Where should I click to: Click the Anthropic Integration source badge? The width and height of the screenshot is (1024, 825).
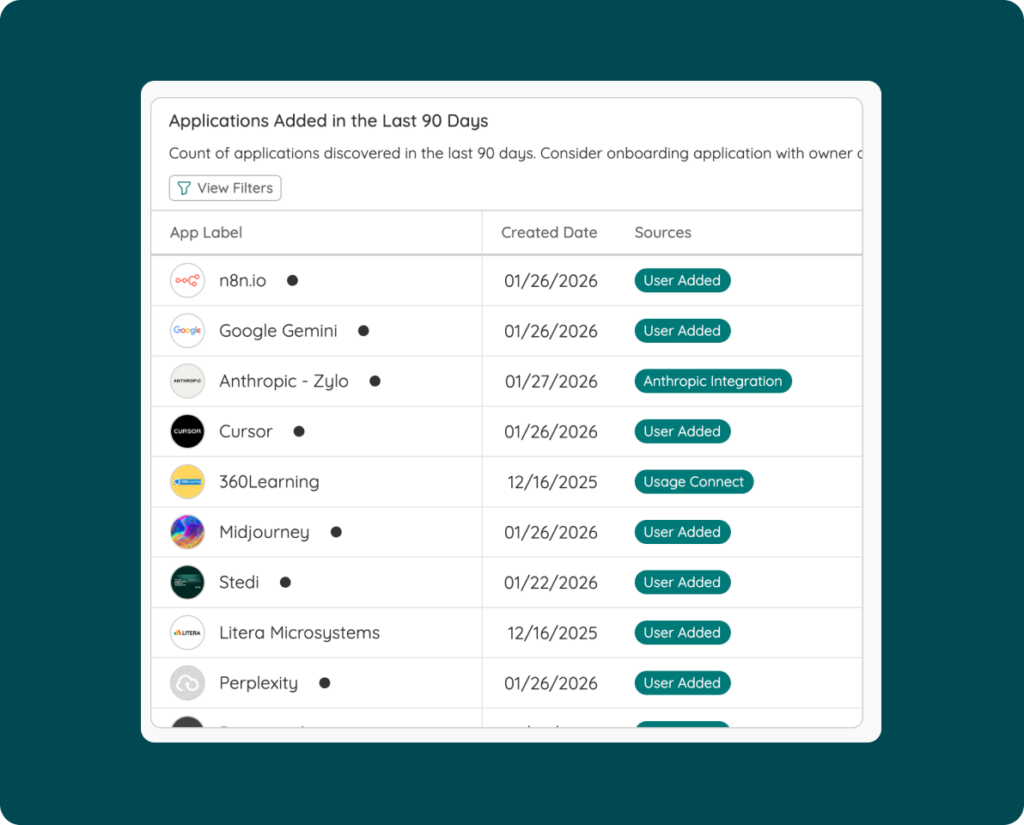tap(713, 381)
